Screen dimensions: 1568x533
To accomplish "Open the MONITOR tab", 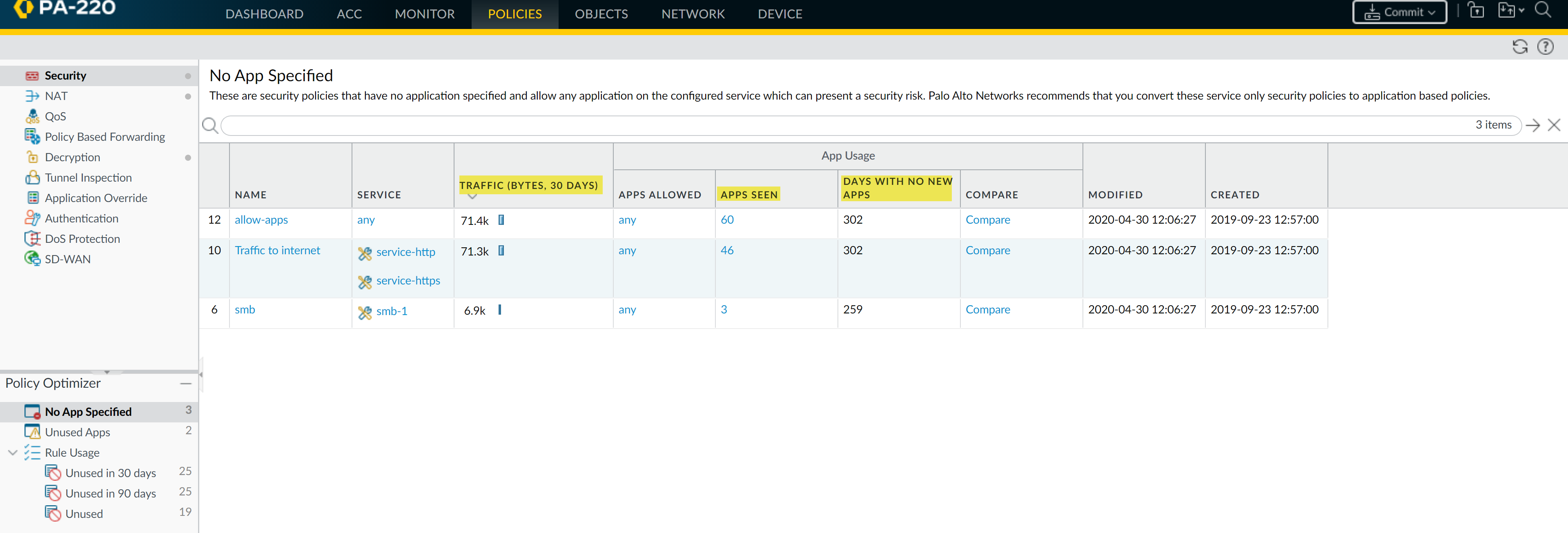I will coord(424,14).
